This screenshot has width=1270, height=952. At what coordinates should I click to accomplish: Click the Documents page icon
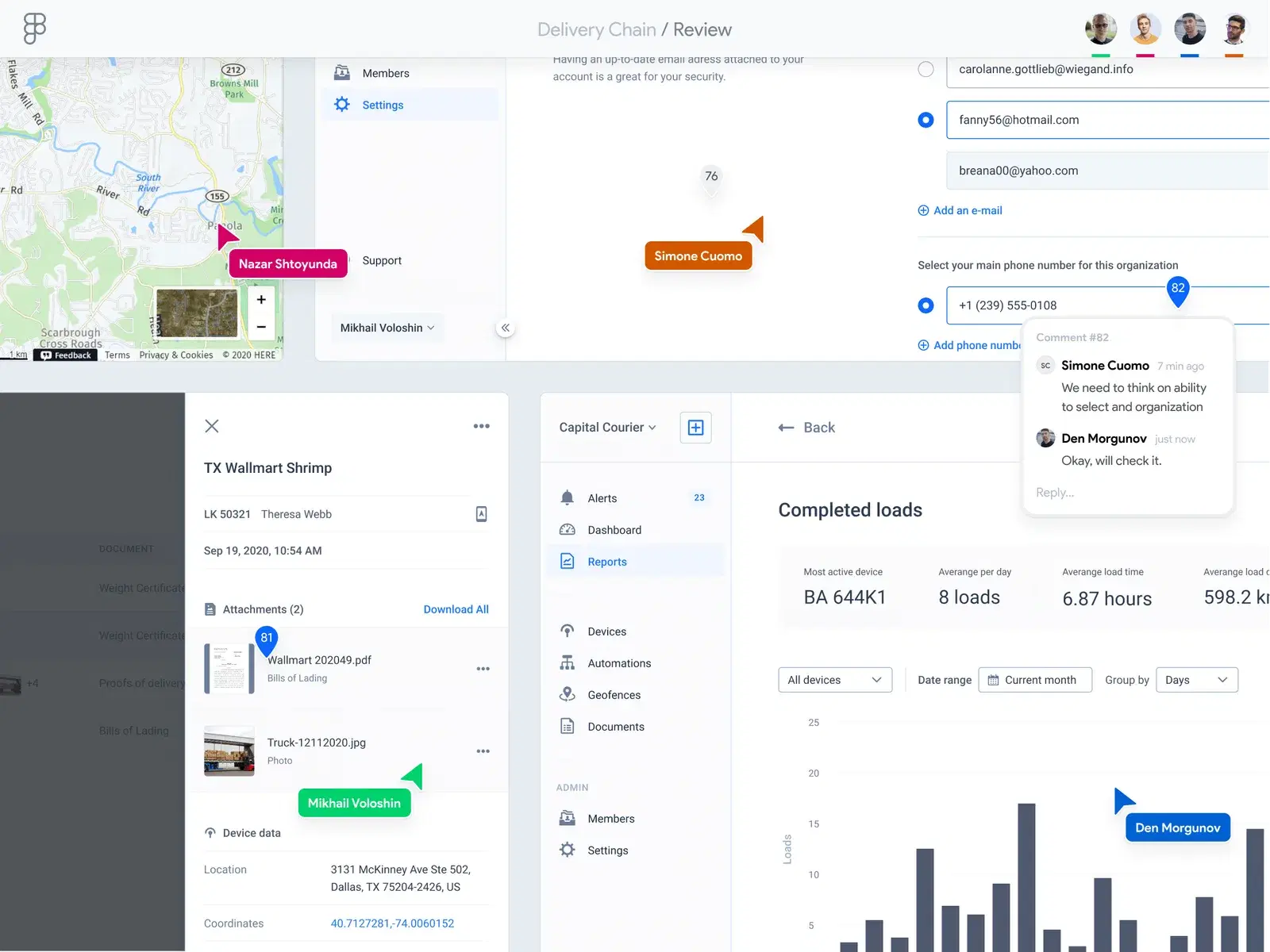click(x=568, y=727)
